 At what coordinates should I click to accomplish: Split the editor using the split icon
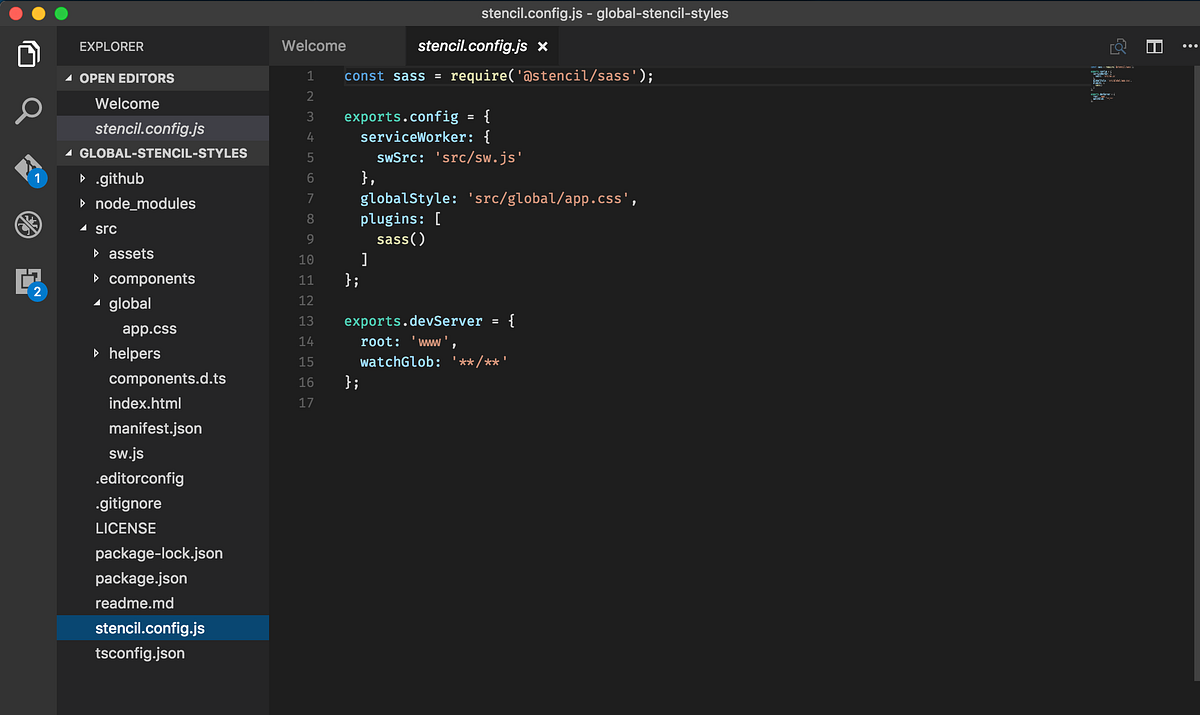pos(1154,46)
